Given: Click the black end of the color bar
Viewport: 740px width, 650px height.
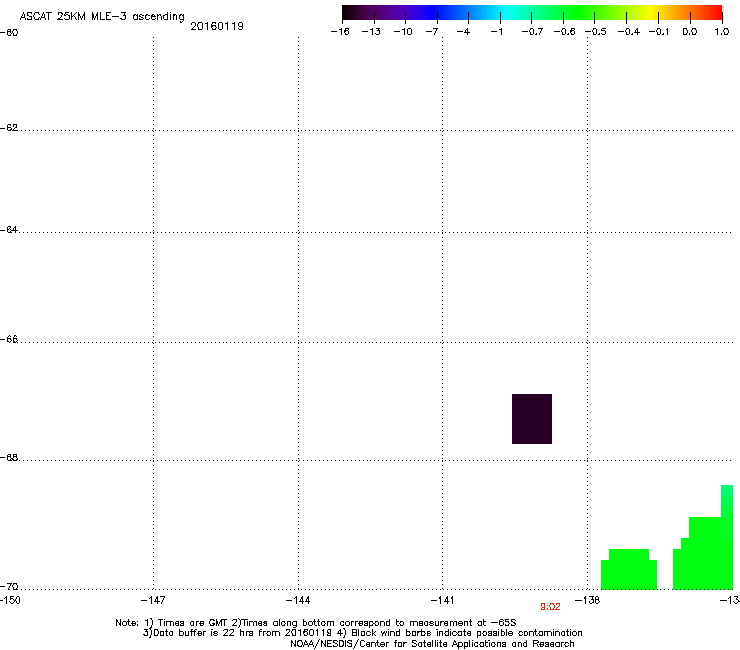Looking at the screenshot, I should [x=349, y=12].
